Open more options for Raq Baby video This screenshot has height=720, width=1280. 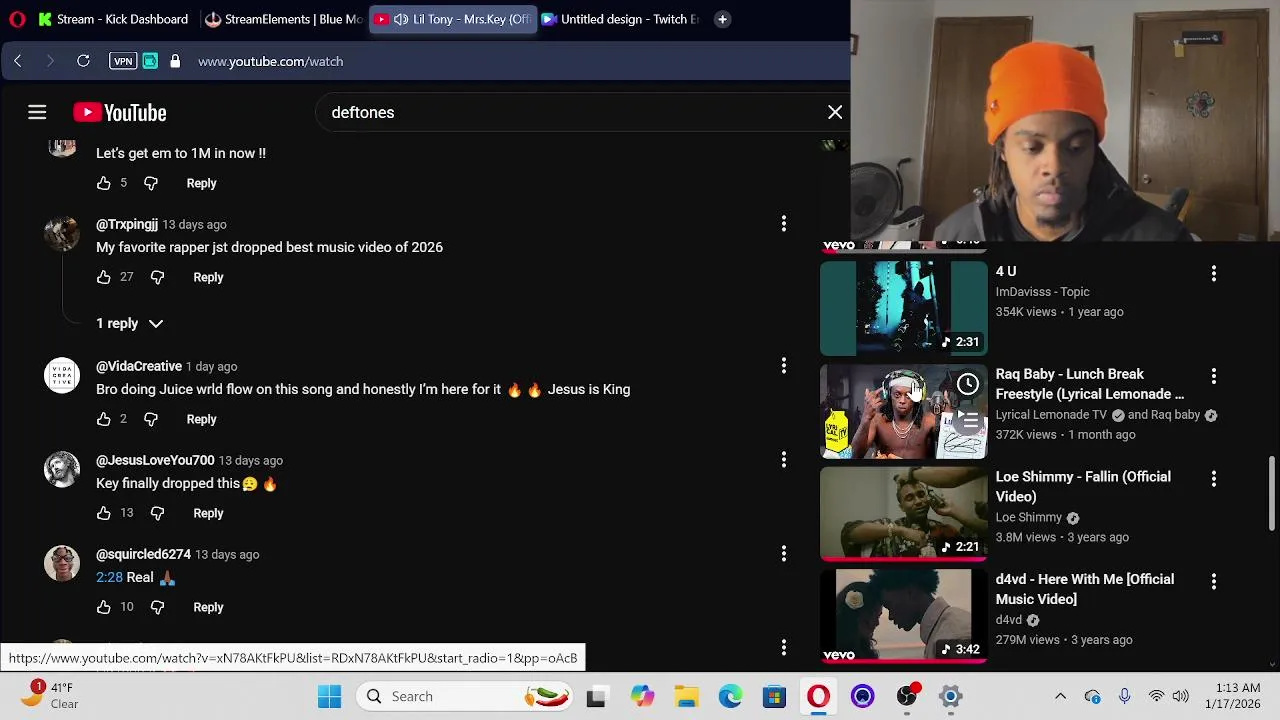pos(1214,376)
